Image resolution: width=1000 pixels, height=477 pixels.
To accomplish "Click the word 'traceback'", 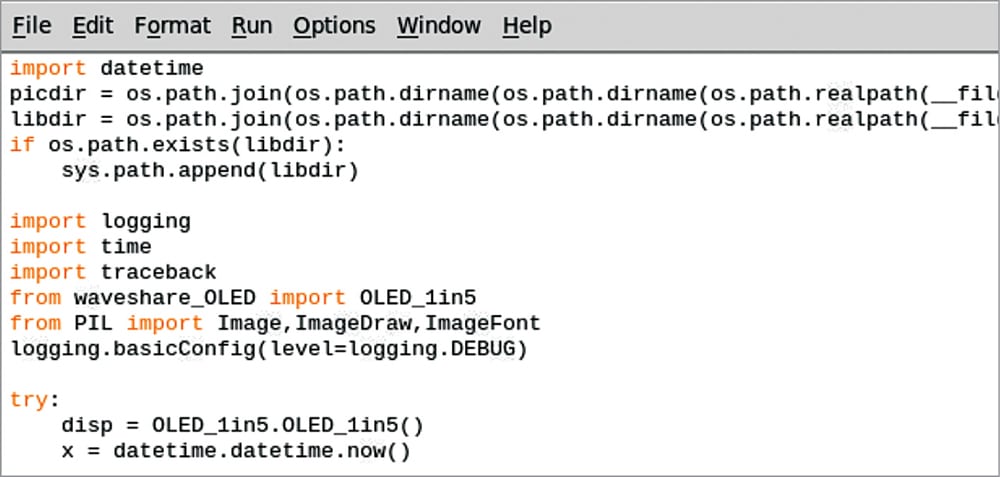I will click(x=158, y=272).
